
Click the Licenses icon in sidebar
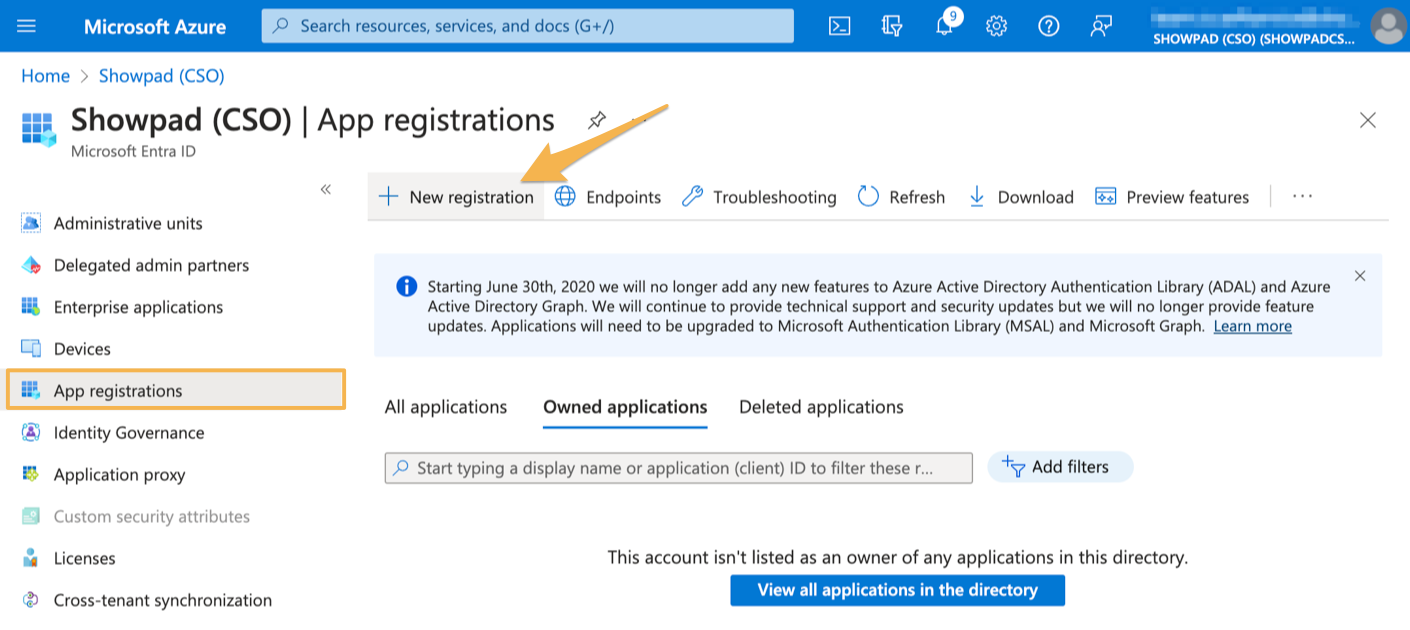[x=31, y=558]
